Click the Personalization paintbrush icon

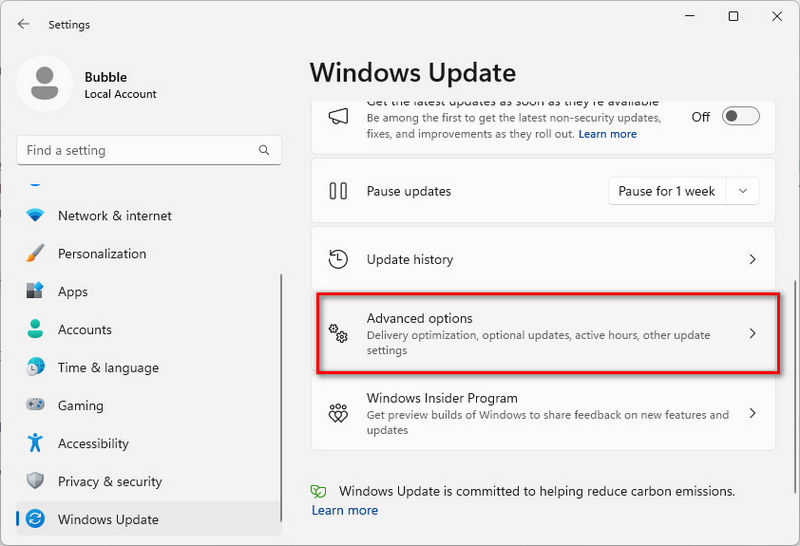point(35,253)
